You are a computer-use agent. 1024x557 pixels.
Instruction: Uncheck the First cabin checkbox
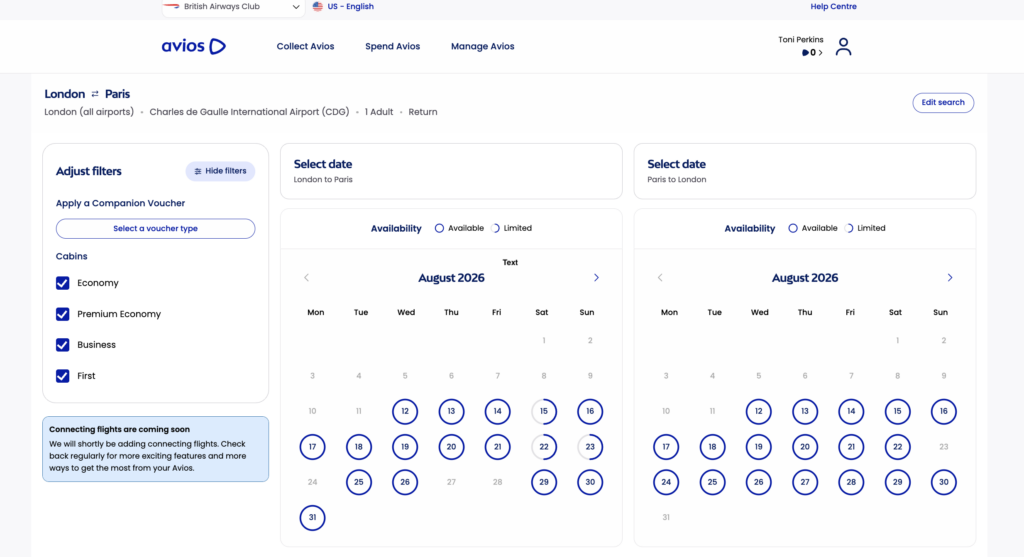pos(63,376)
